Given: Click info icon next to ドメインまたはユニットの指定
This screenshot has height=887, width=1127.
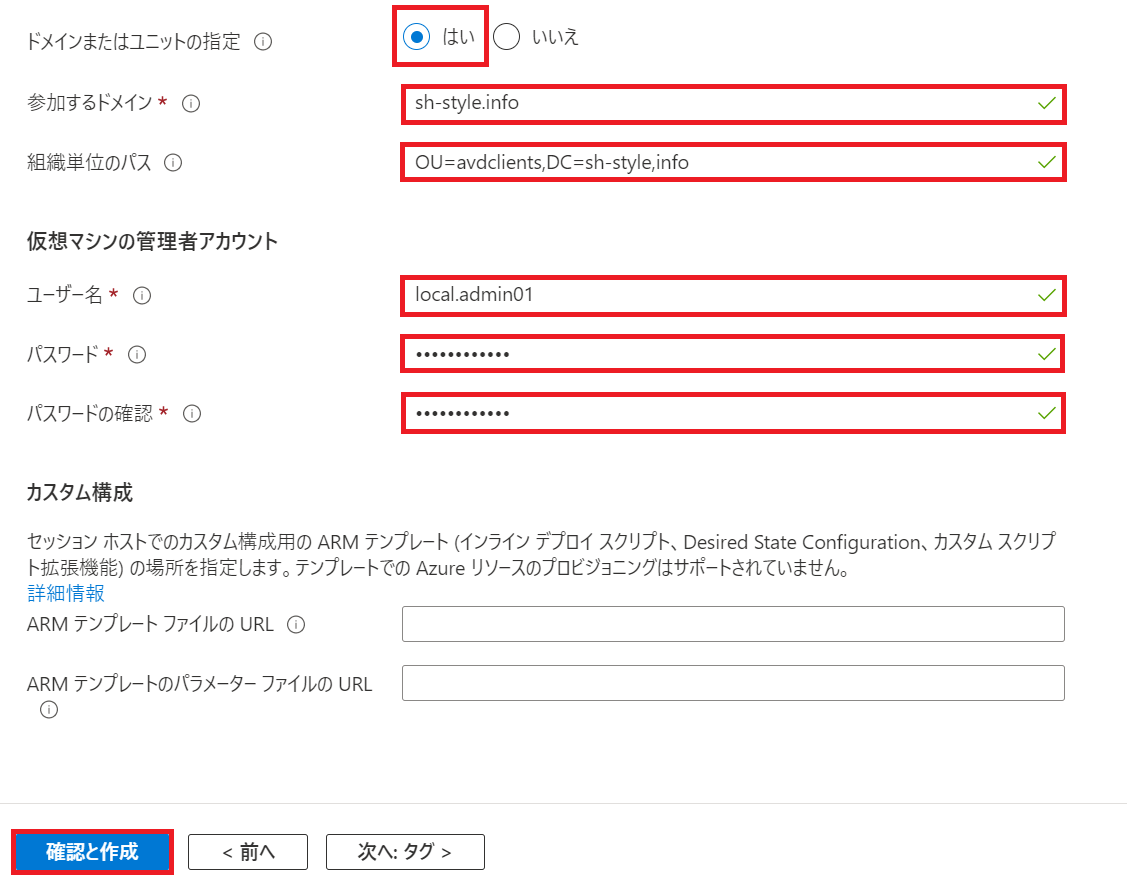Looking at the screenshot, I should coord(263,42).
